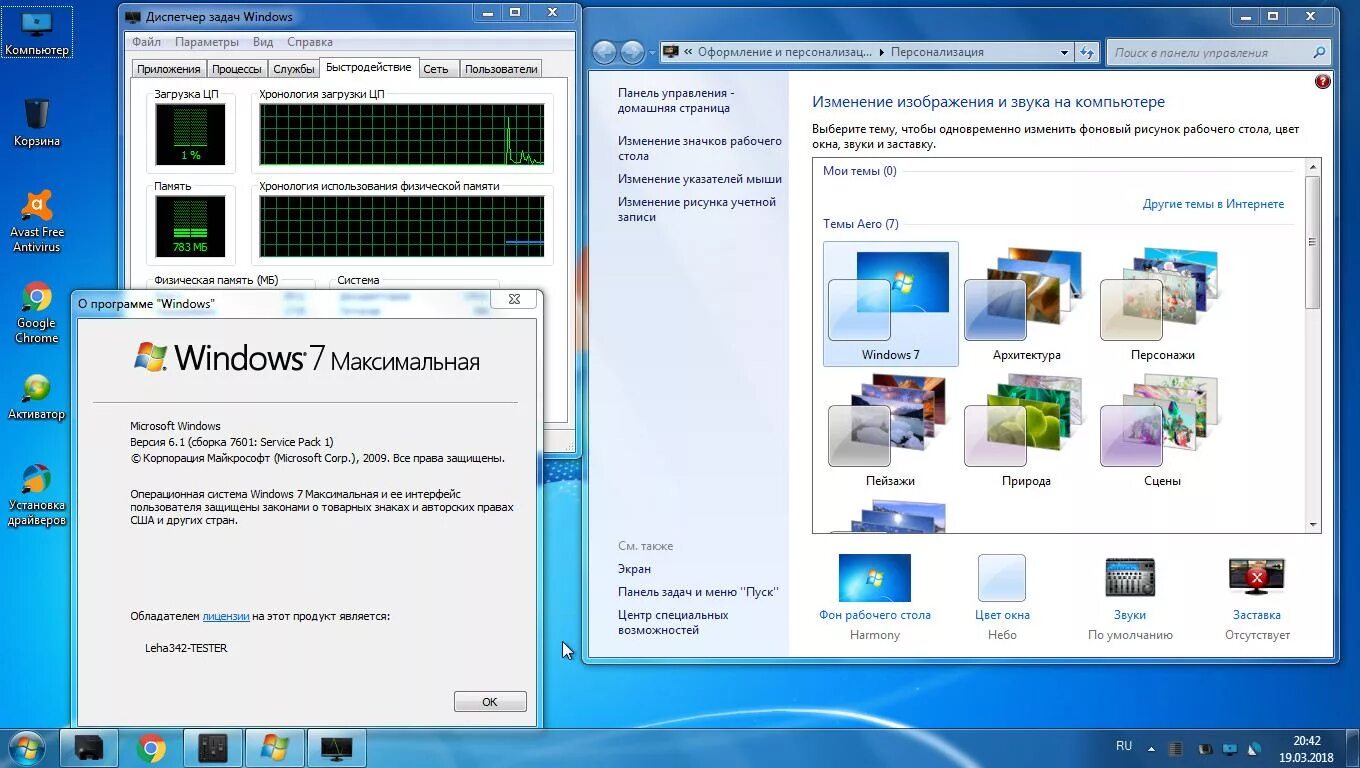The image size is (1360, 768).
Task: Open the Установка драйверов desktop shortcut
Action: 37,495
